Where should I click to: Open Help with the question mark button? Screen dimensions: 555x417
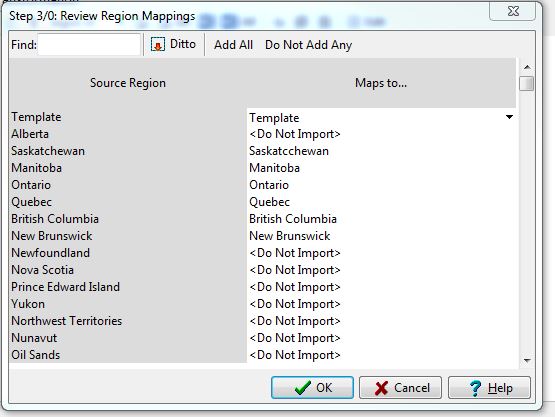coord(490,388)
